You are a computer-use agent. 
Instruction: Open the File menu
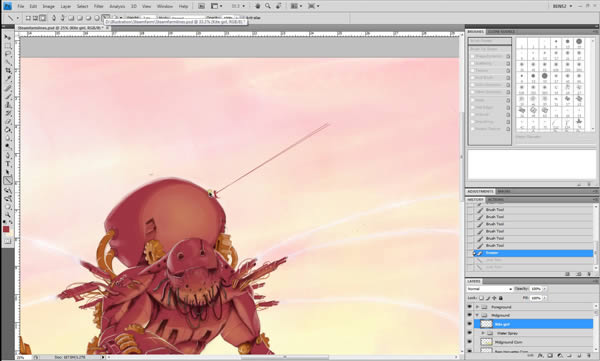coord(21,7)
